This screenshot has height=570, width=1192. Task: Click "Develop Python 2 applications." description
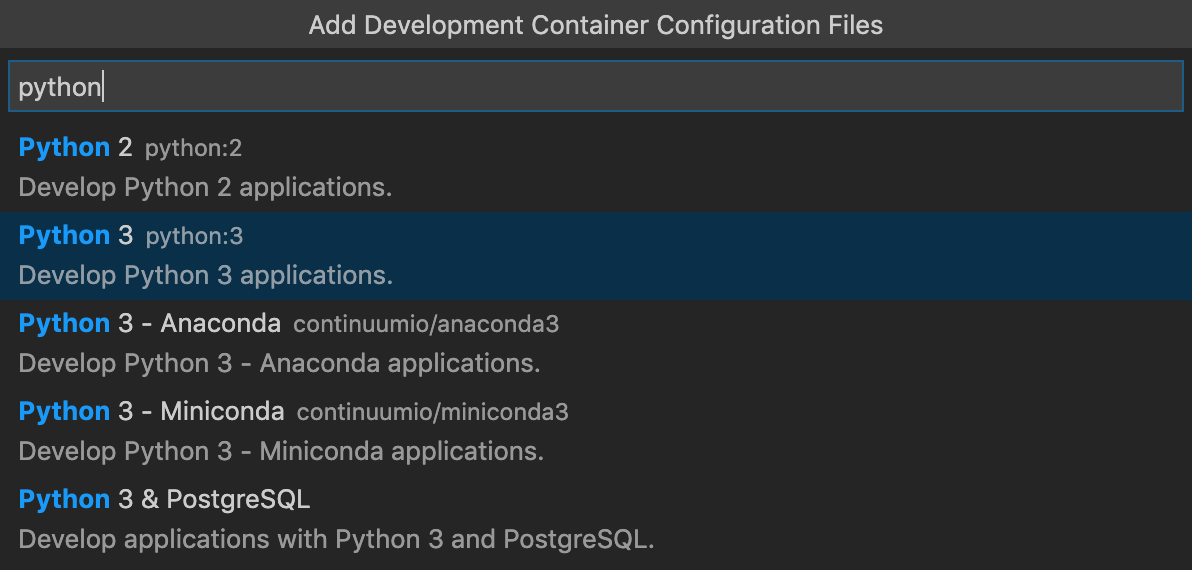click(x=205, y=188)
